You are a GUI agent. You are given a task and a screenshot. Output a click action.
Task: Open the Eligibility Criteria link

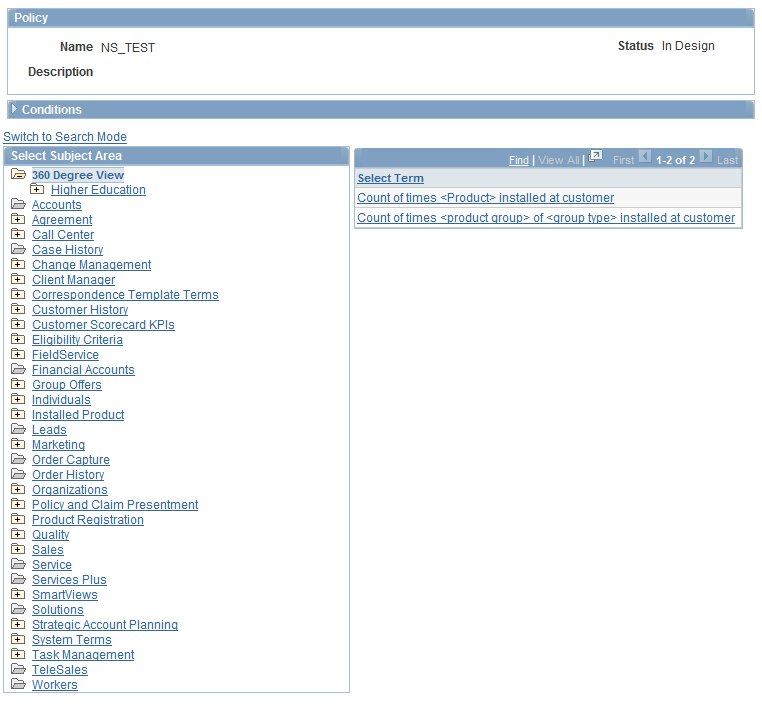click(x=77, y=340)
